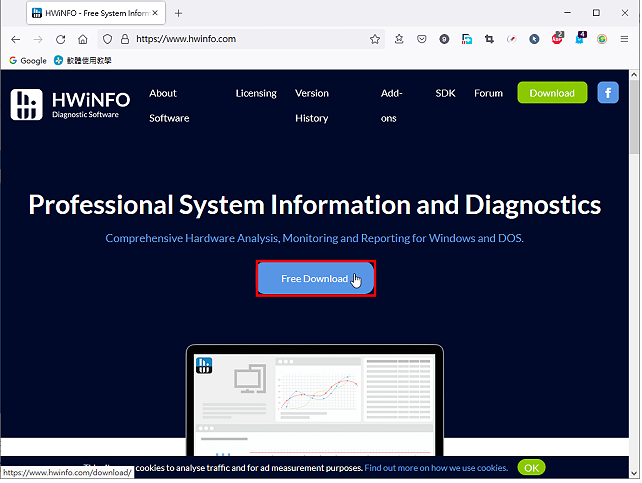
Task: Reload the current page
Action: (61, 39)
